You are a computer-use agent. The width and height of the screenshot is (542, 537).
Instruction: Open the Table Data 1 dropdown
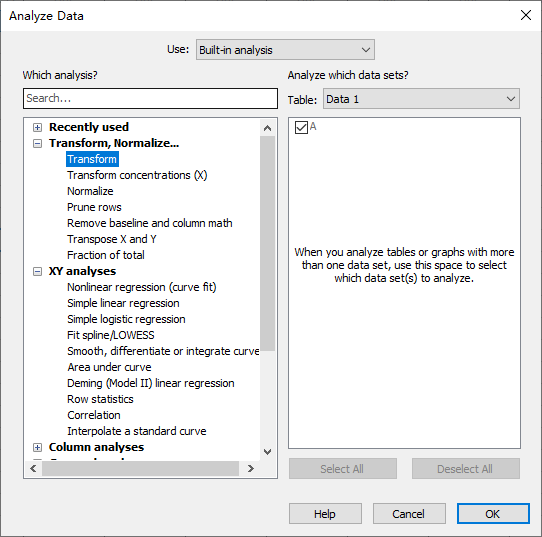tap(421, 99)
